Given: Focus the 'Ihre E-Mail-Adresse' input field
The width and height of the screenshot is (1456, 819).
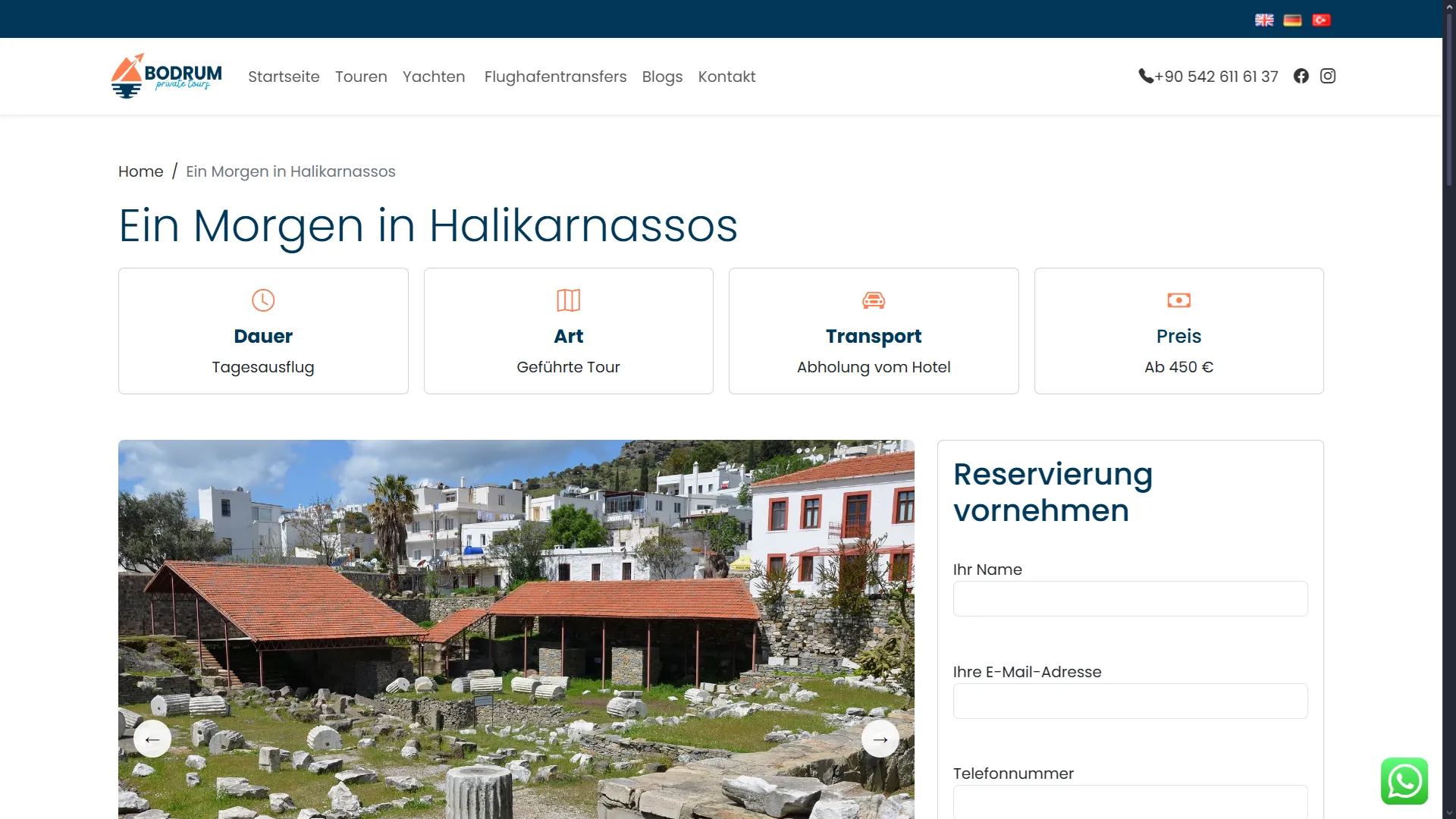Looking at the screenshot, I should click(1130, 701).
